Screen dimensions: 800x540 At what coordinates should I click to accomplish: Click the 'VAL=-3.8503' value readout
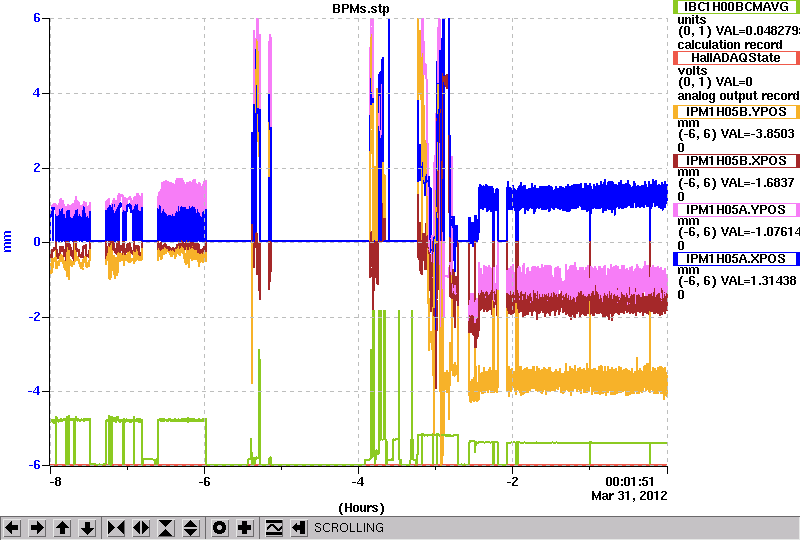pos(755,134)
